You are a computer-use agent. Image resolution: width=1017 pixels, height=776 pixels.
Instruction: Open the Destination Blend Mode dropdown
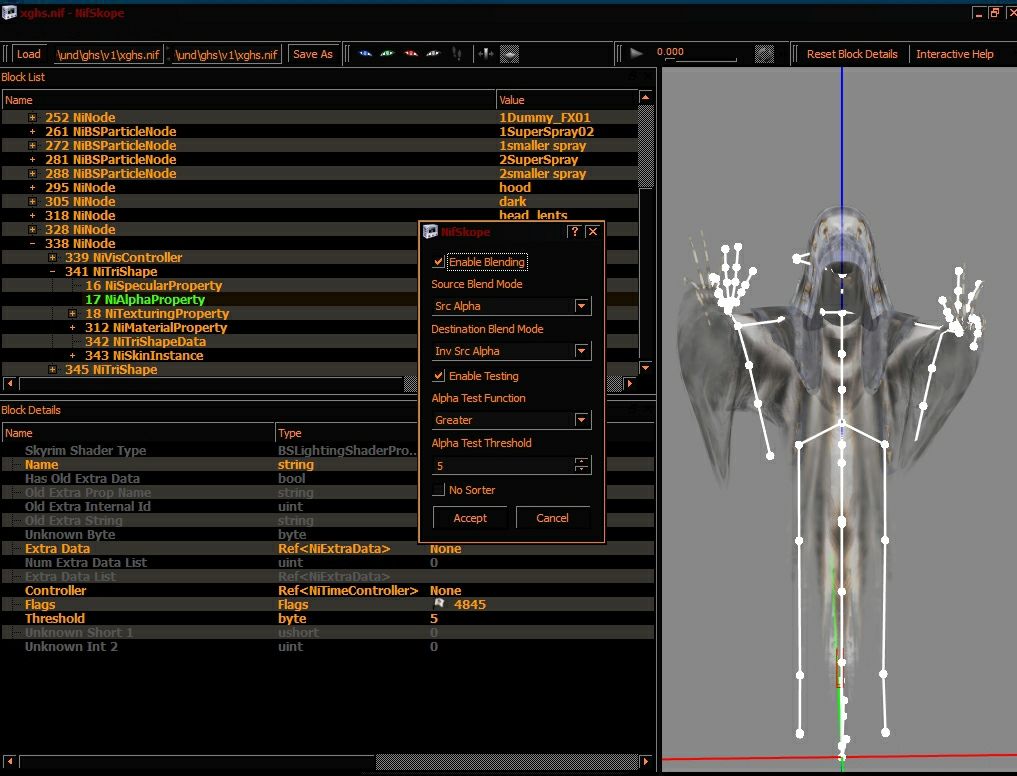512,351
